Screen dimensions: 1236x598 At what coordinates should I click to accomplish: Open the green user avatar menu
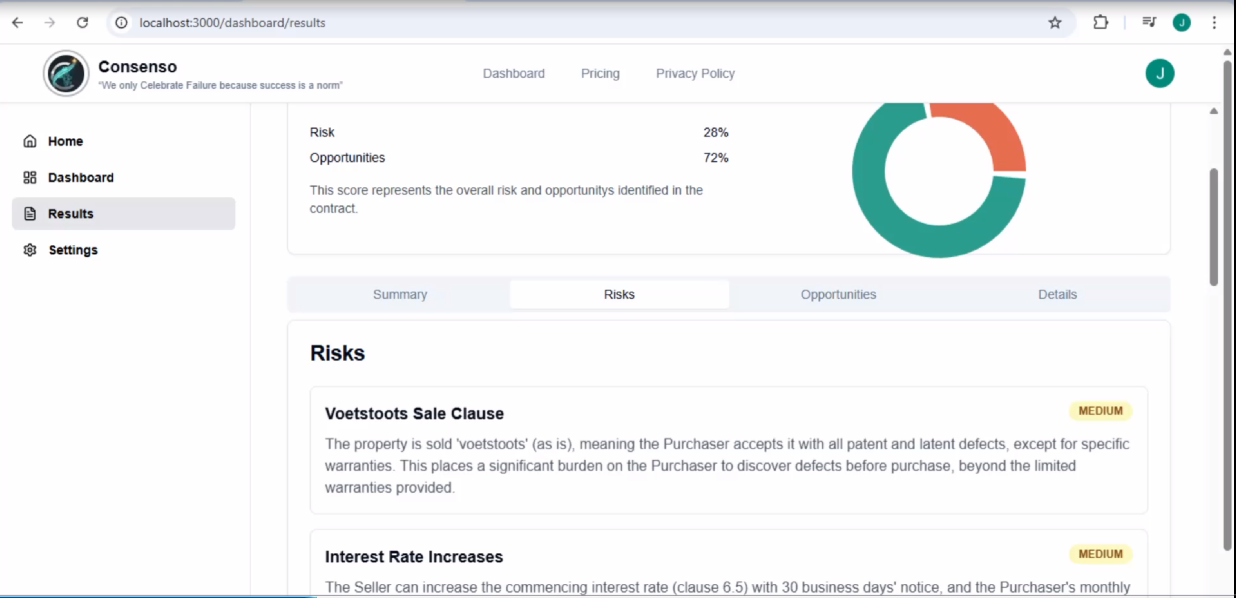(1159, 73)
